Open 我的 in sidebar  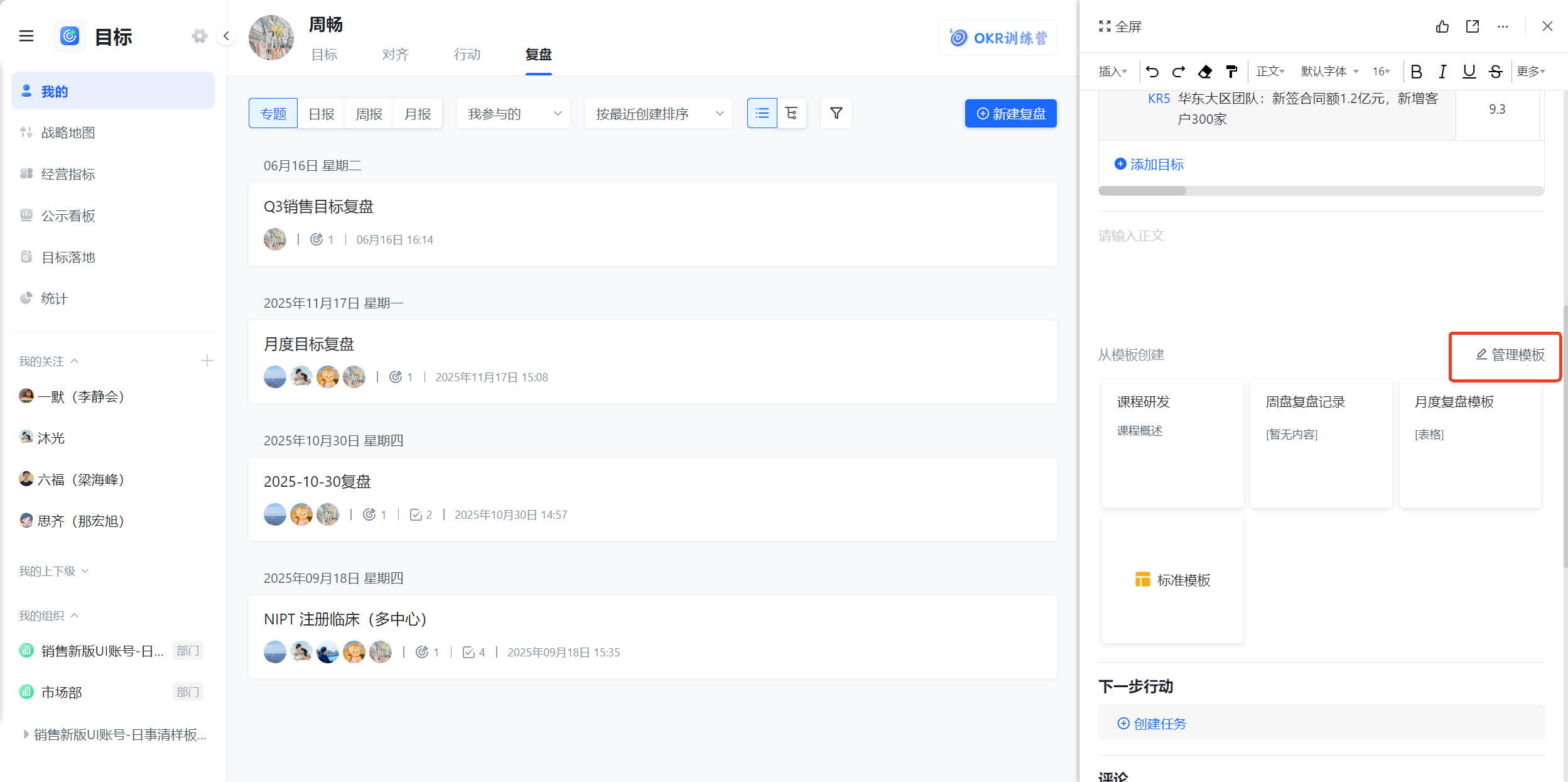click(113, 91)
